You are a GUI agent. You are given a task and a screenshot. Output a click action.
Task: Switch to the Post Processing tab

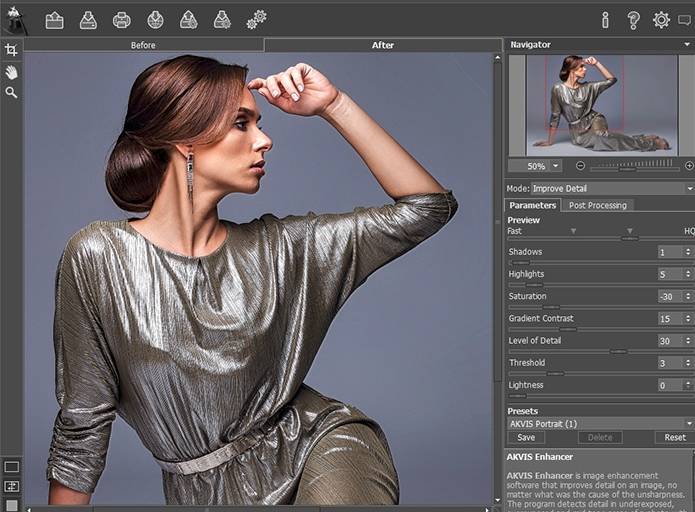(597, 205)
